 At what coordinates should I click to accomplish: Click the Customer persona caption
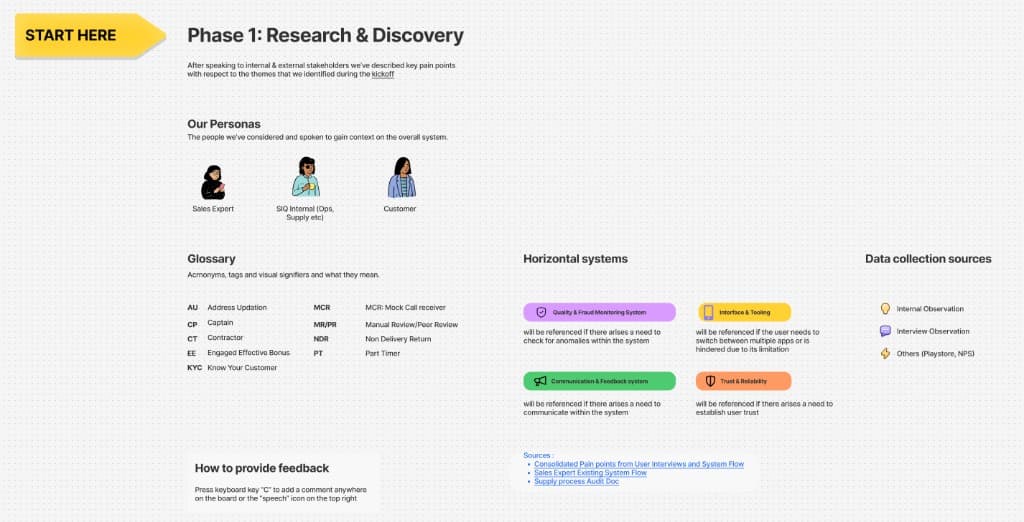[400, 209]
